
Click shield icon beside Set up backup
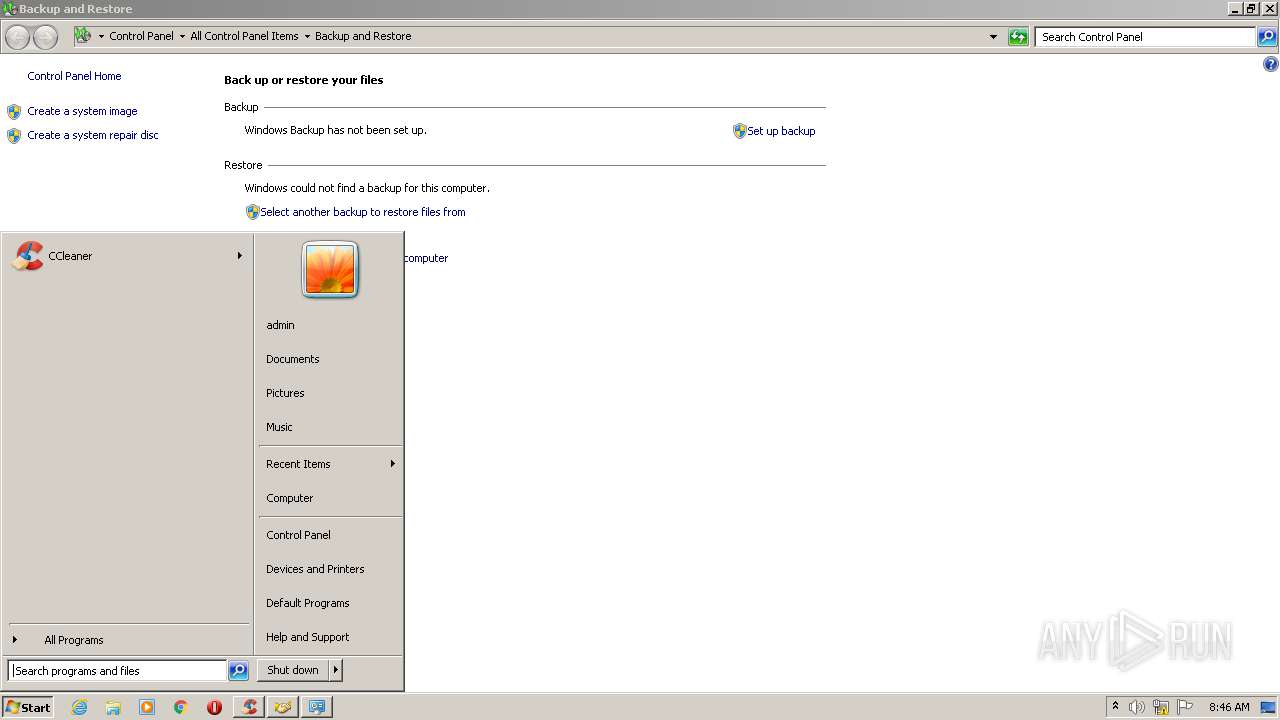point(740,131)
